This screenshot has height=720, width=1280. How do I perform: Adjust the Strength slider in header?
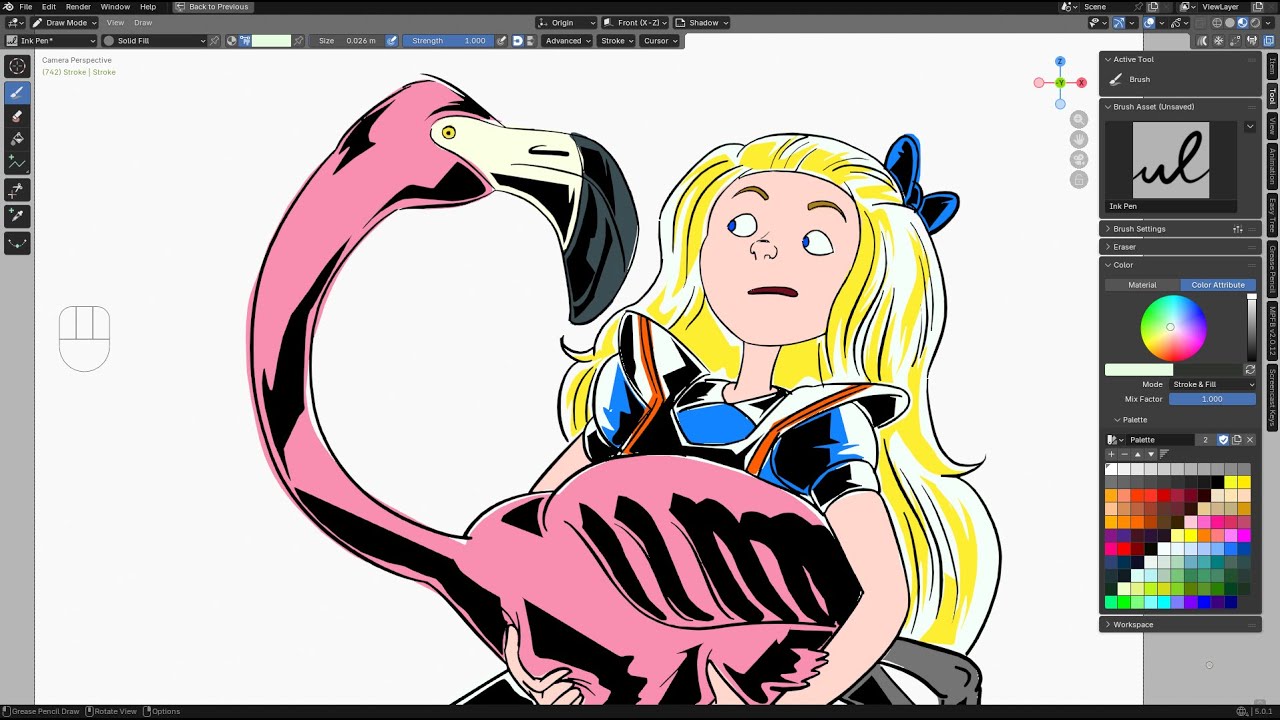[x=448, y=41]
